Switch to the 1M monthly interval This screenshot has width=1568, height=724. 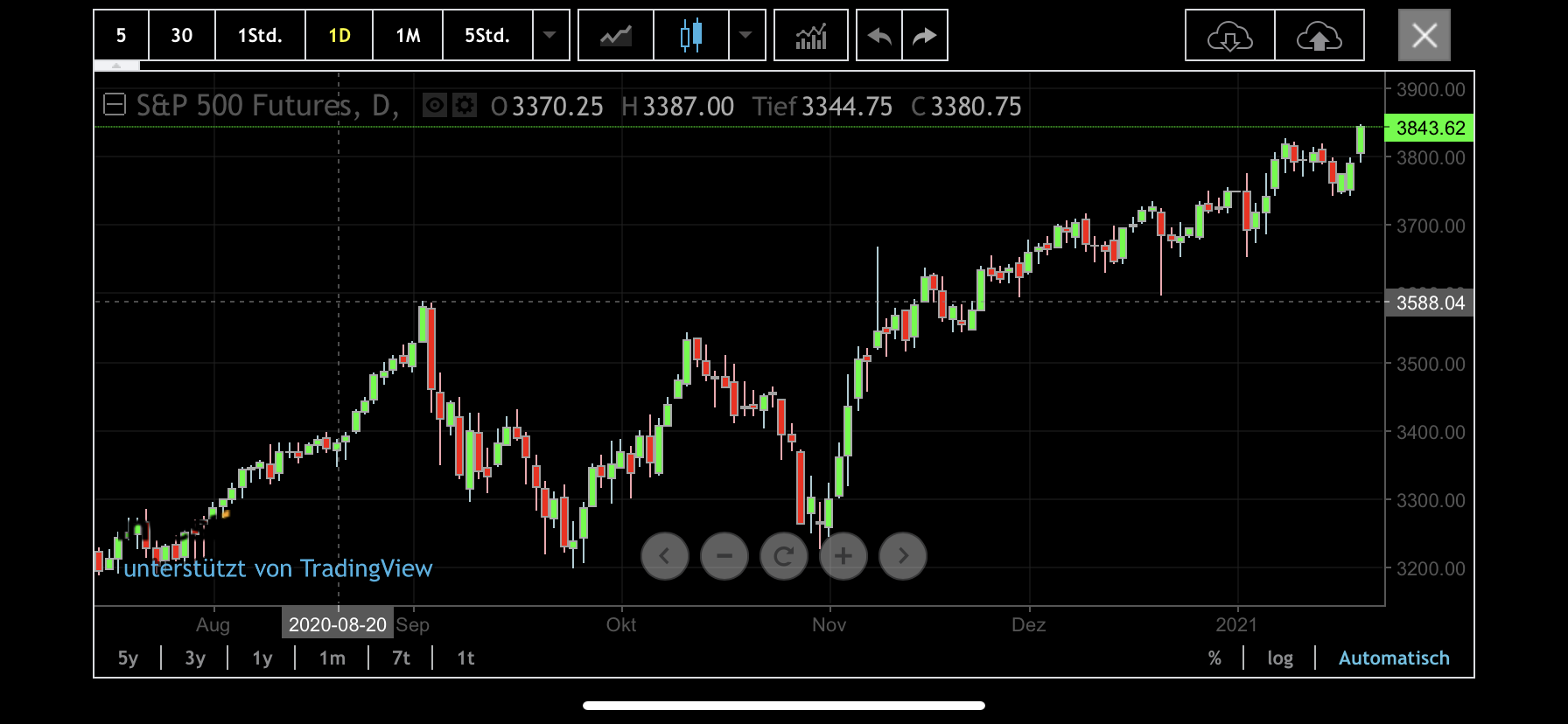(408, 35)
